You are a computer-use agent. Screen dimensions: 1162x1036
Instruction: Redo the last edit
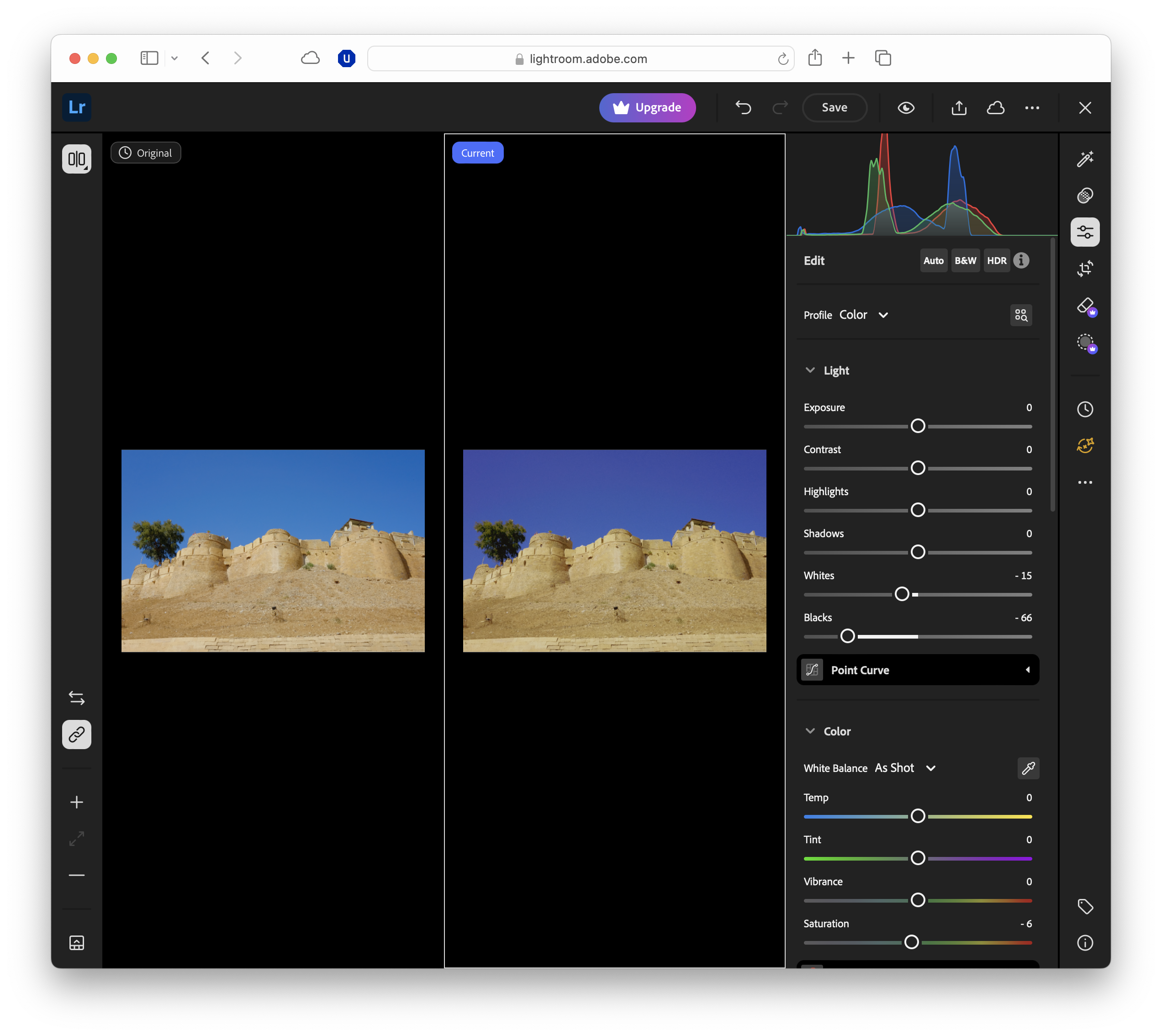780,108
